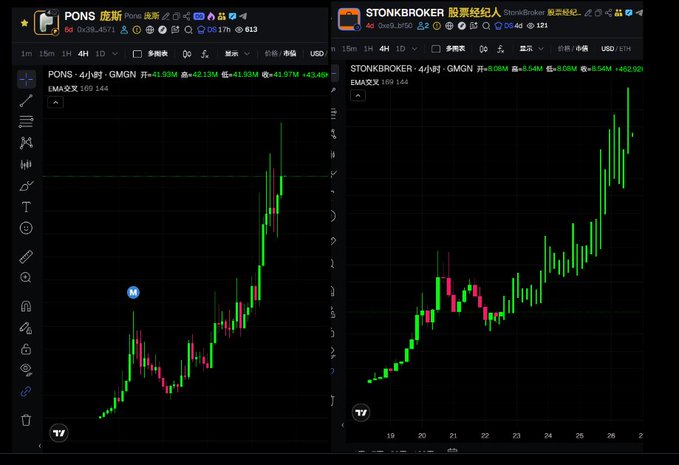
Task: Open PONS Telegram link
Action: [243, 16]
